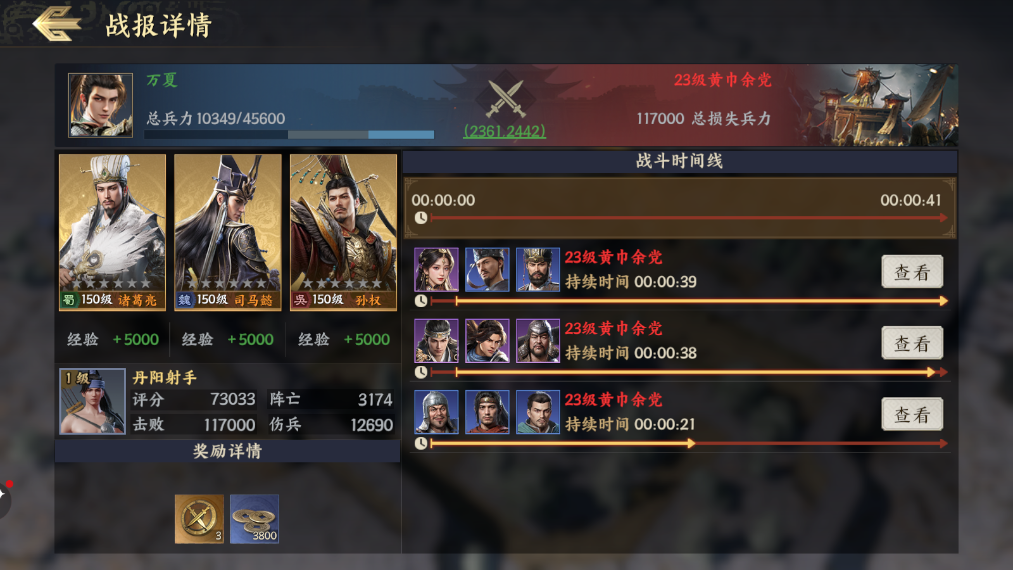The width and height of the screenshot is (1013, 570).
Task: Click the 3800 copper coins reward
Action: coord(255,519)
